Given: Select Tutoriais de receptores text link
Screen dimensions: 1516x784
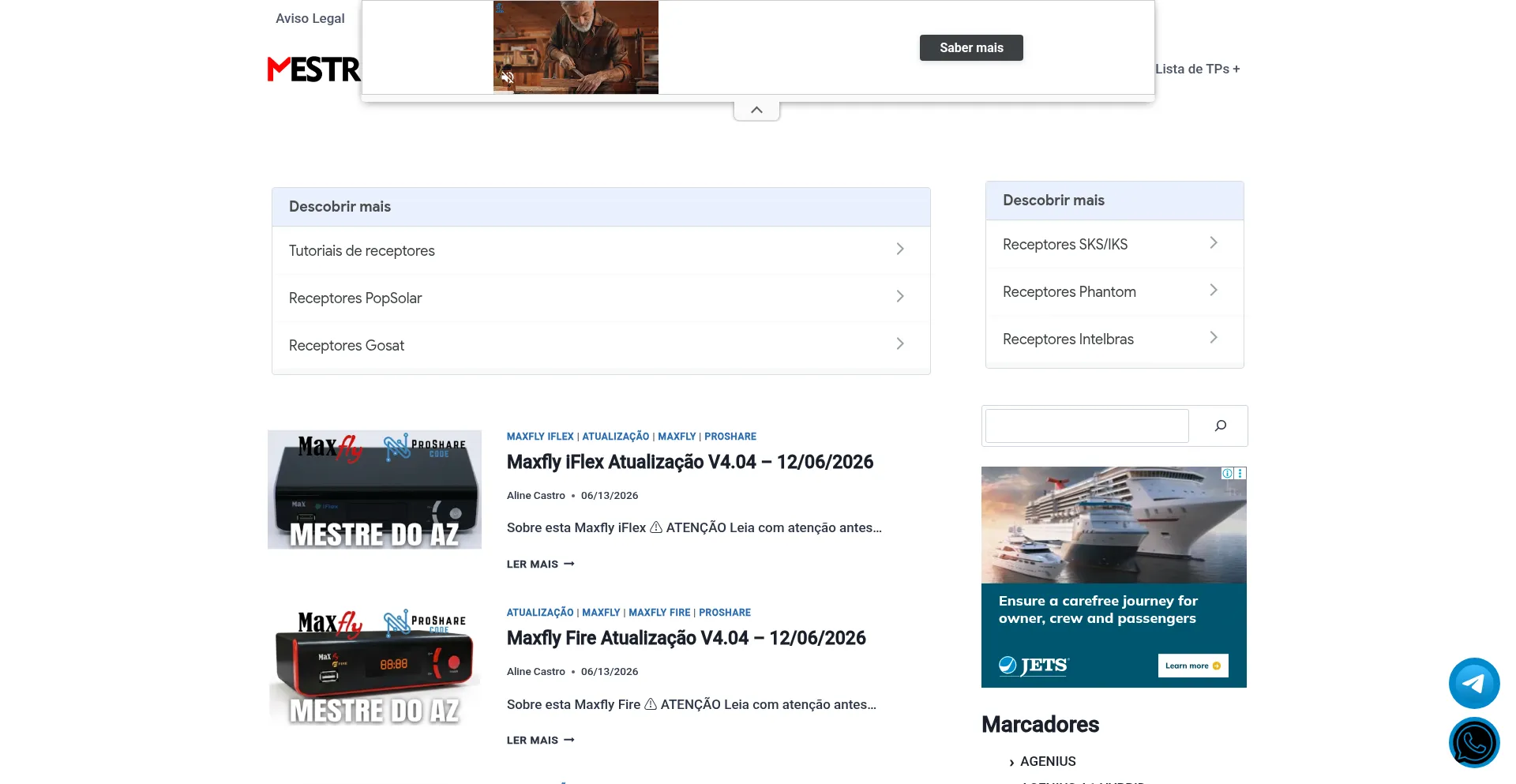Looking at the screenshot, I should click(x=362, y=251).
